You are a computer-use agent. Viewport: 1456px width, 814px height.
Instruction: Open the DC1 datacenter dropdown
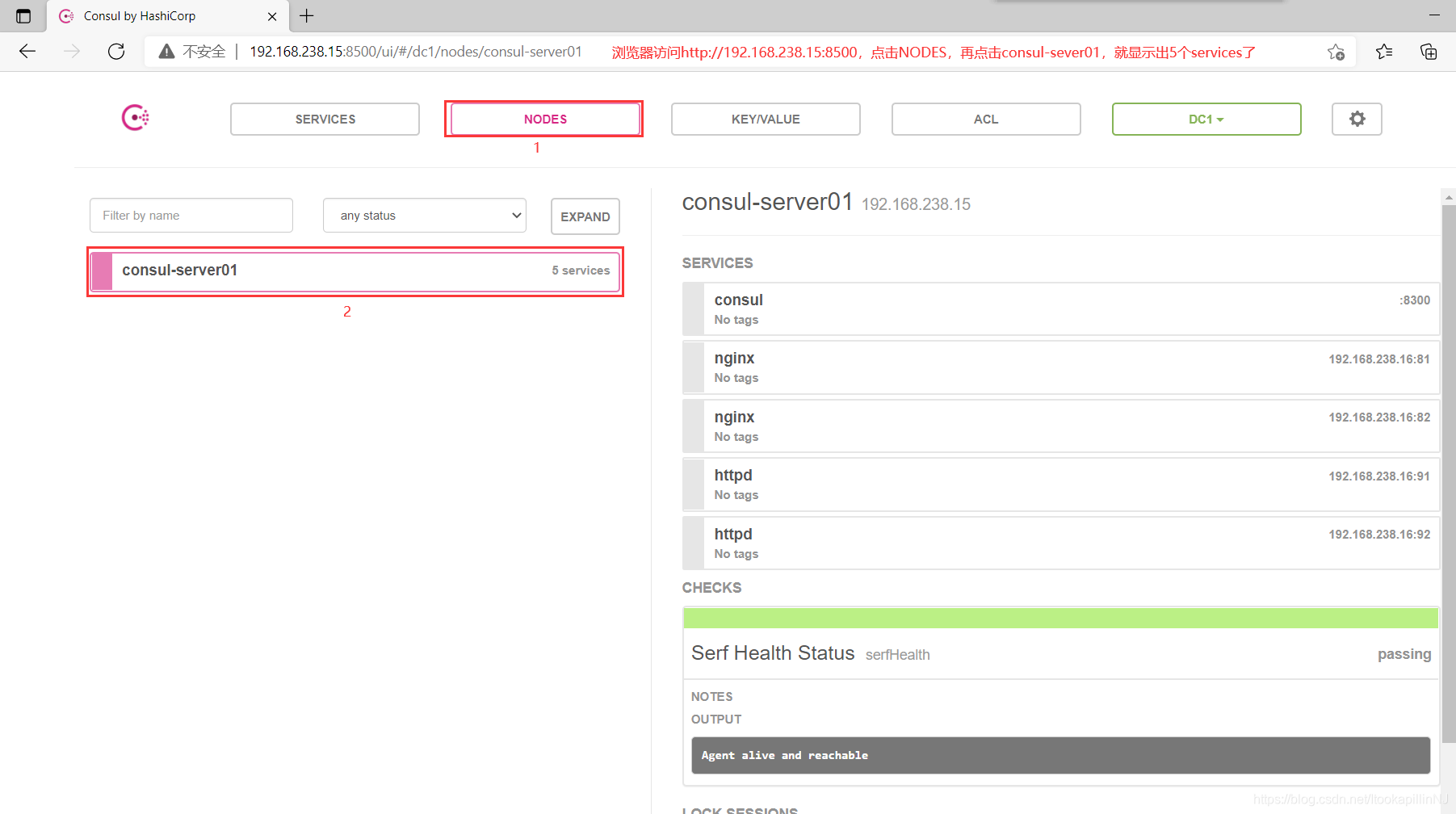pos(1206,119)
